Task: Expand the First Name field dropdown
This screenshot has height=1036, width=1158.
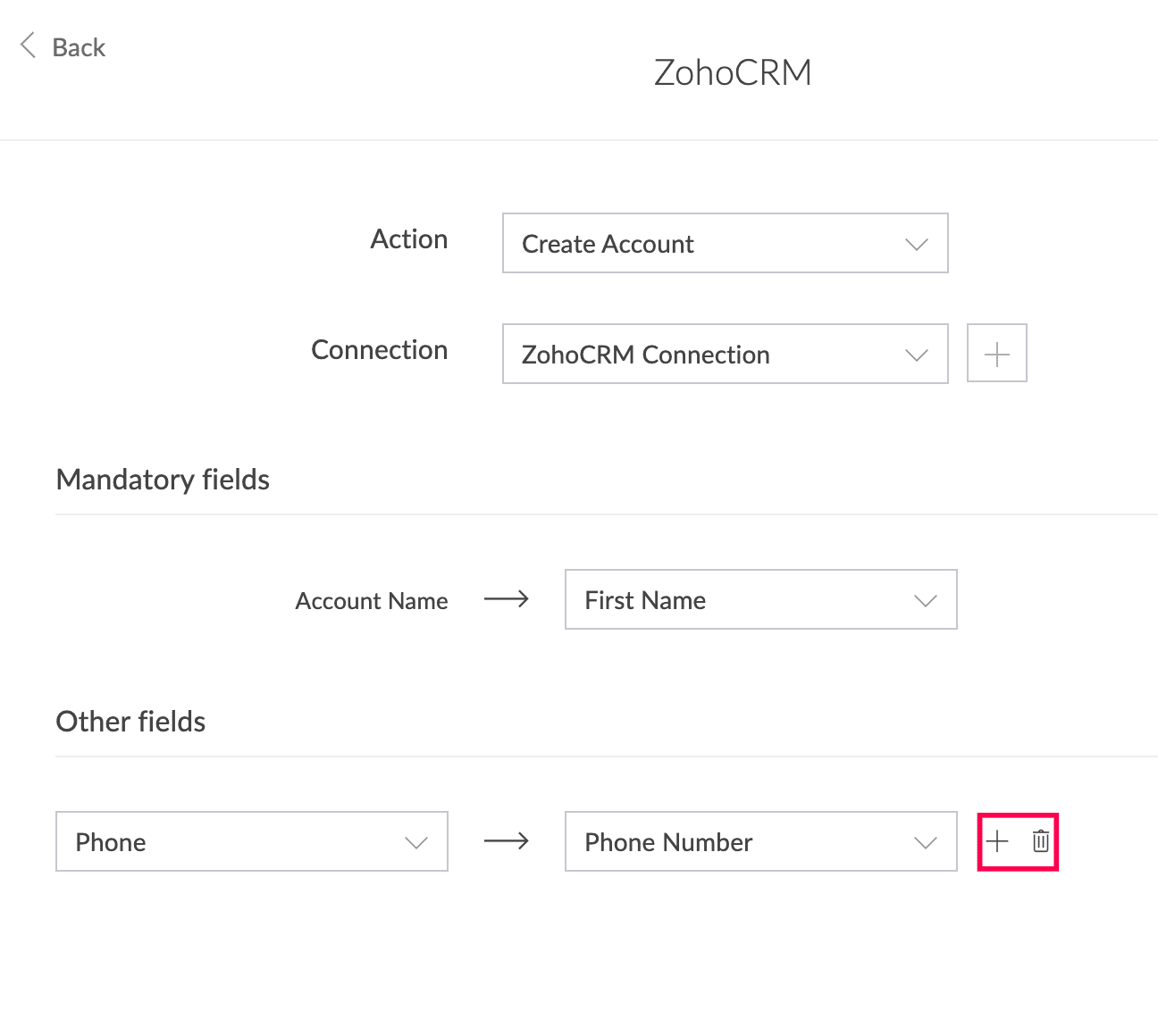Action: click(x=761, y=599)
